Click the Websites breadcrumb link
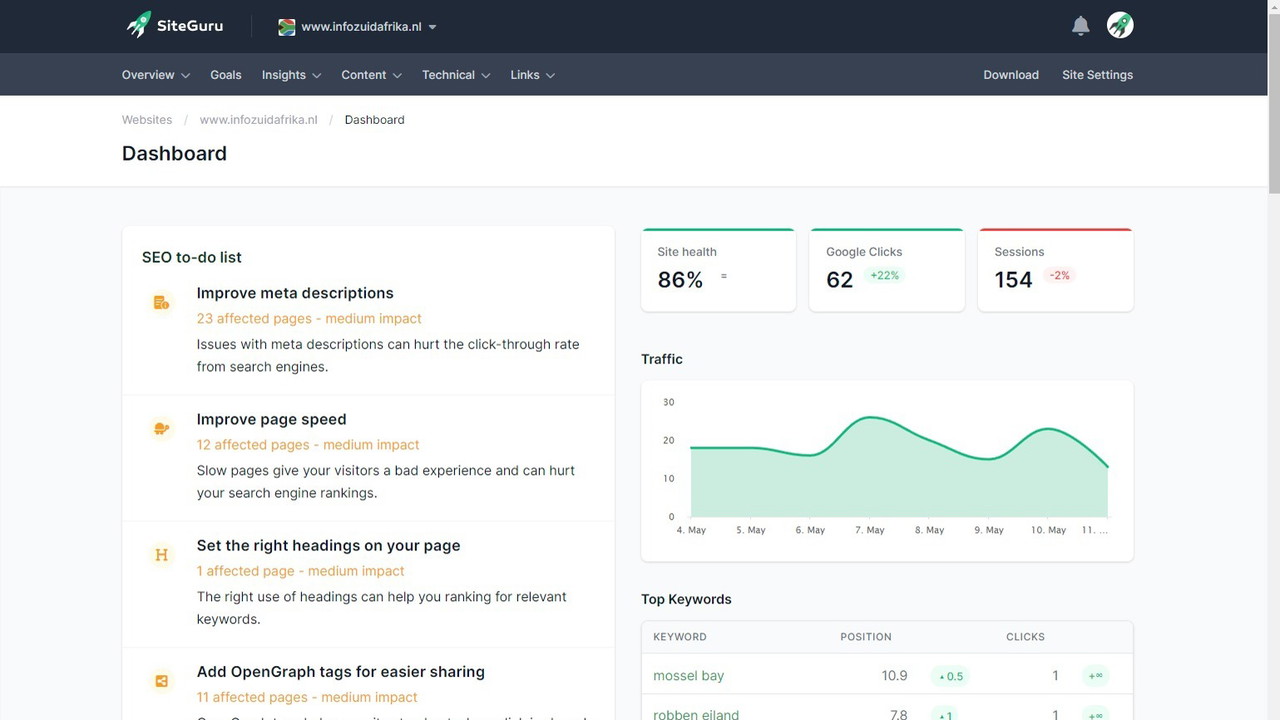This screenshot has width=1280, height=720. point(146,119)
